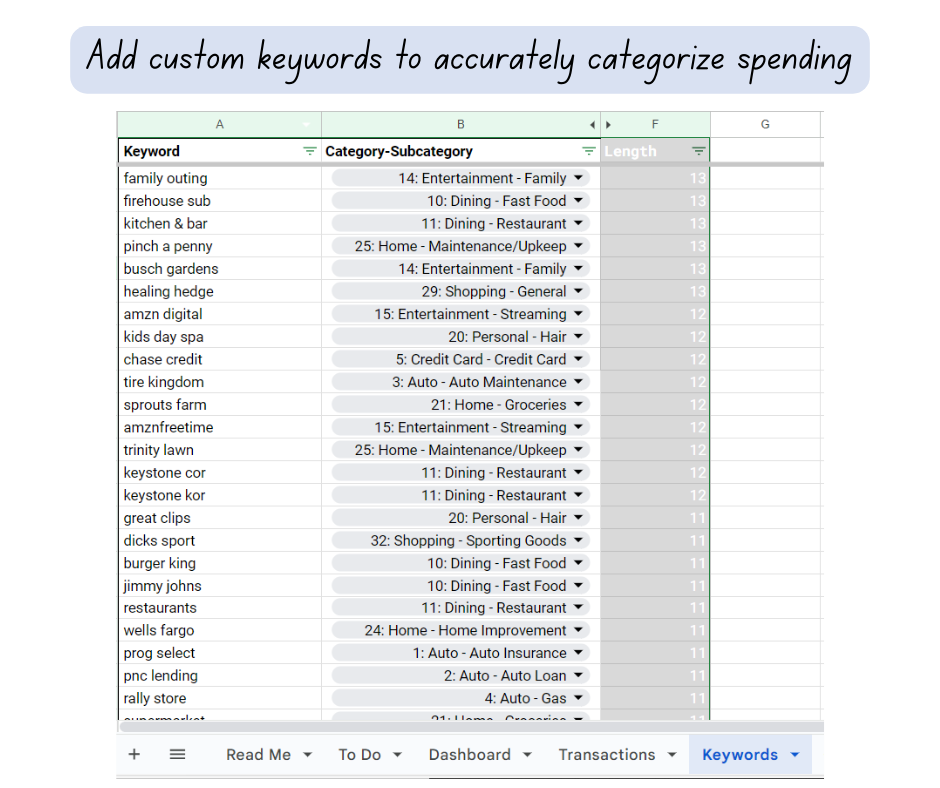Click the horizontal scrollbar below the grid

click(x=471, y=727)
